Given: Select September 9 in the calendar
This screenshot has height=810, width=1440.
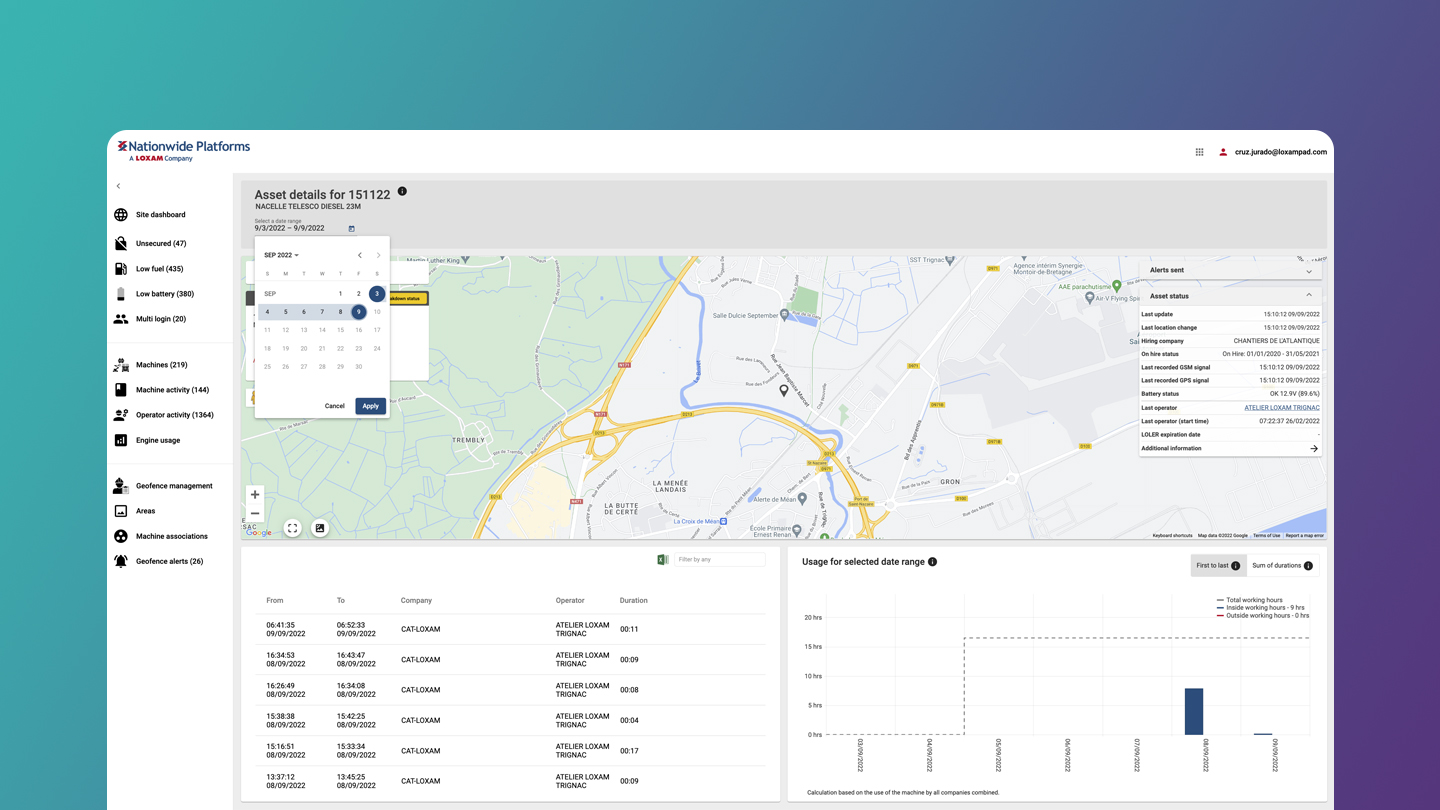Looking at the screenshot, I should click(358, 312).
